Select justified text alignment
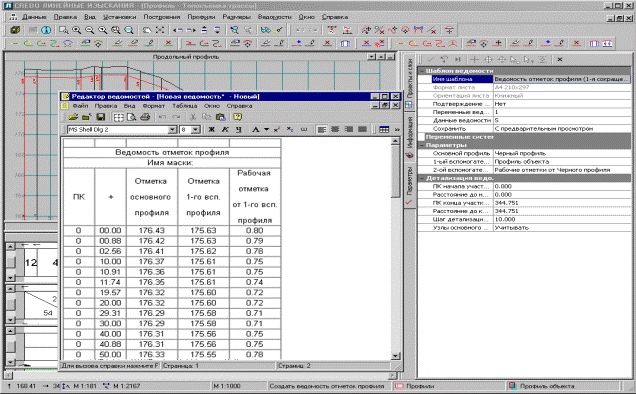 click(x=362, y=129)
